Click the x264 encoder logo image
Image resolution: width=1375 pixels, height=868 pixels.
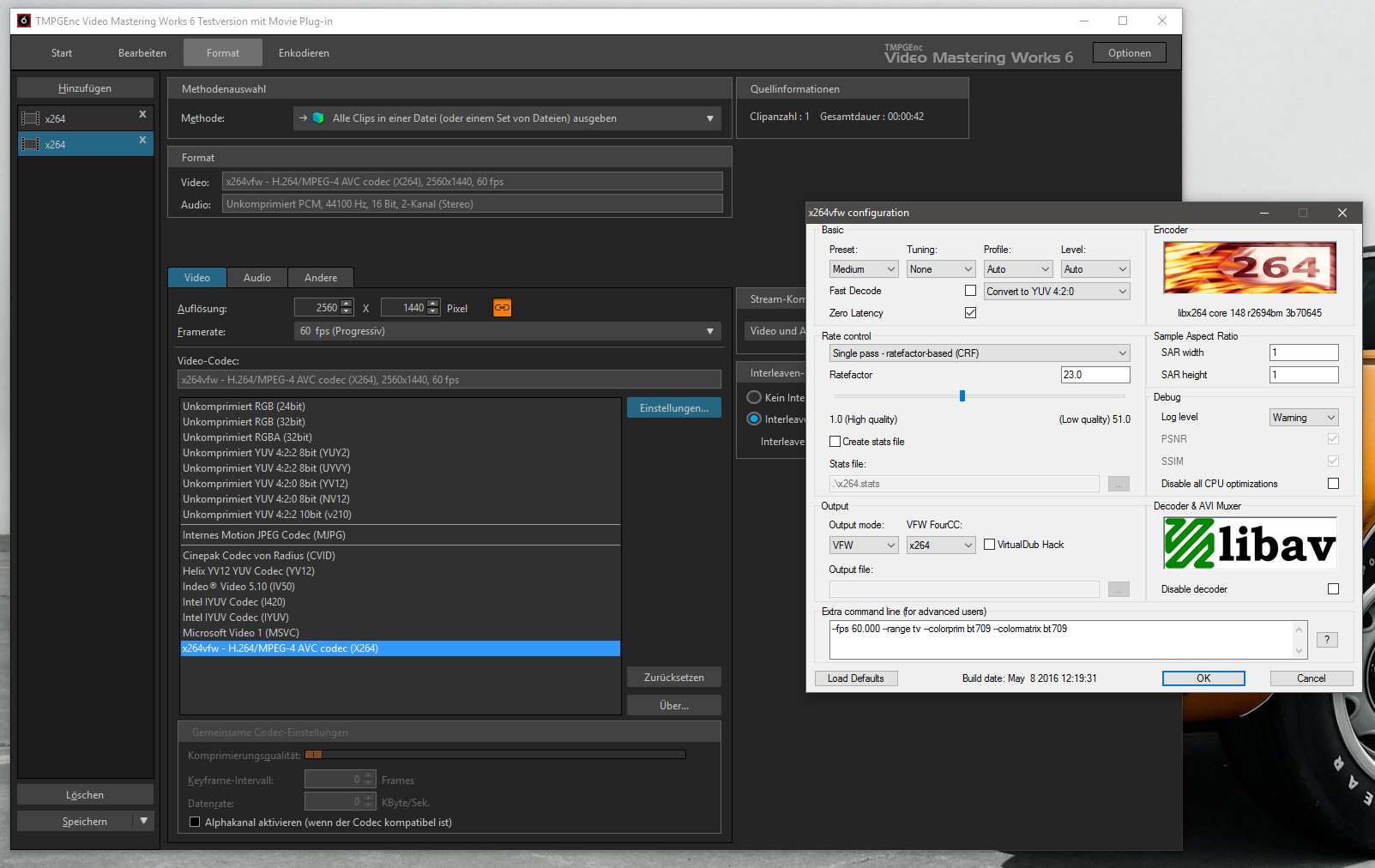[1250, 268]
